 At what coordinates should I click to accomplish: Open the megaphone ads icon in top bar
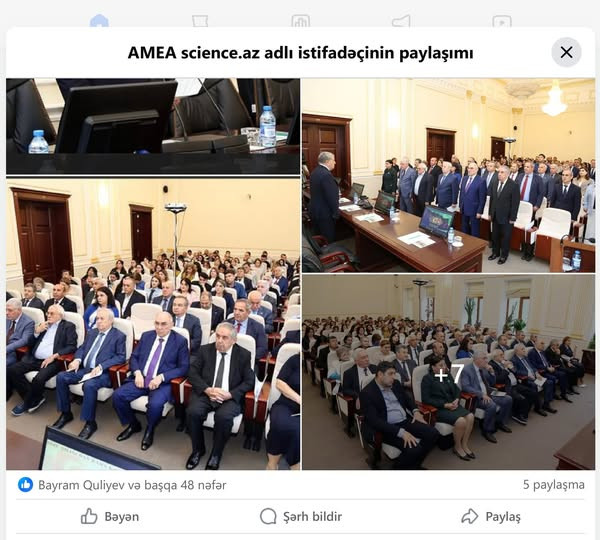(401, 21)
